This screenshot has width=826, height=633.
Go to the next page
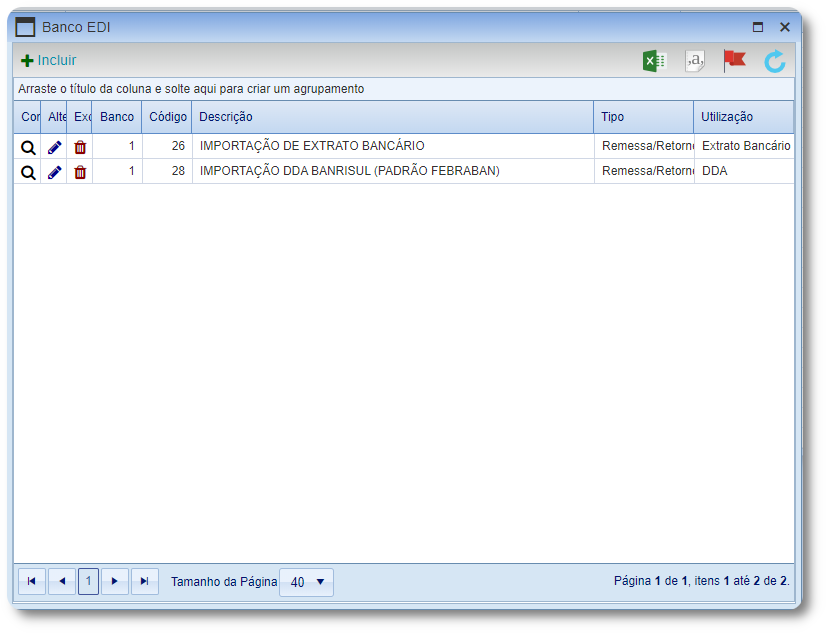(x=115, y=581)
